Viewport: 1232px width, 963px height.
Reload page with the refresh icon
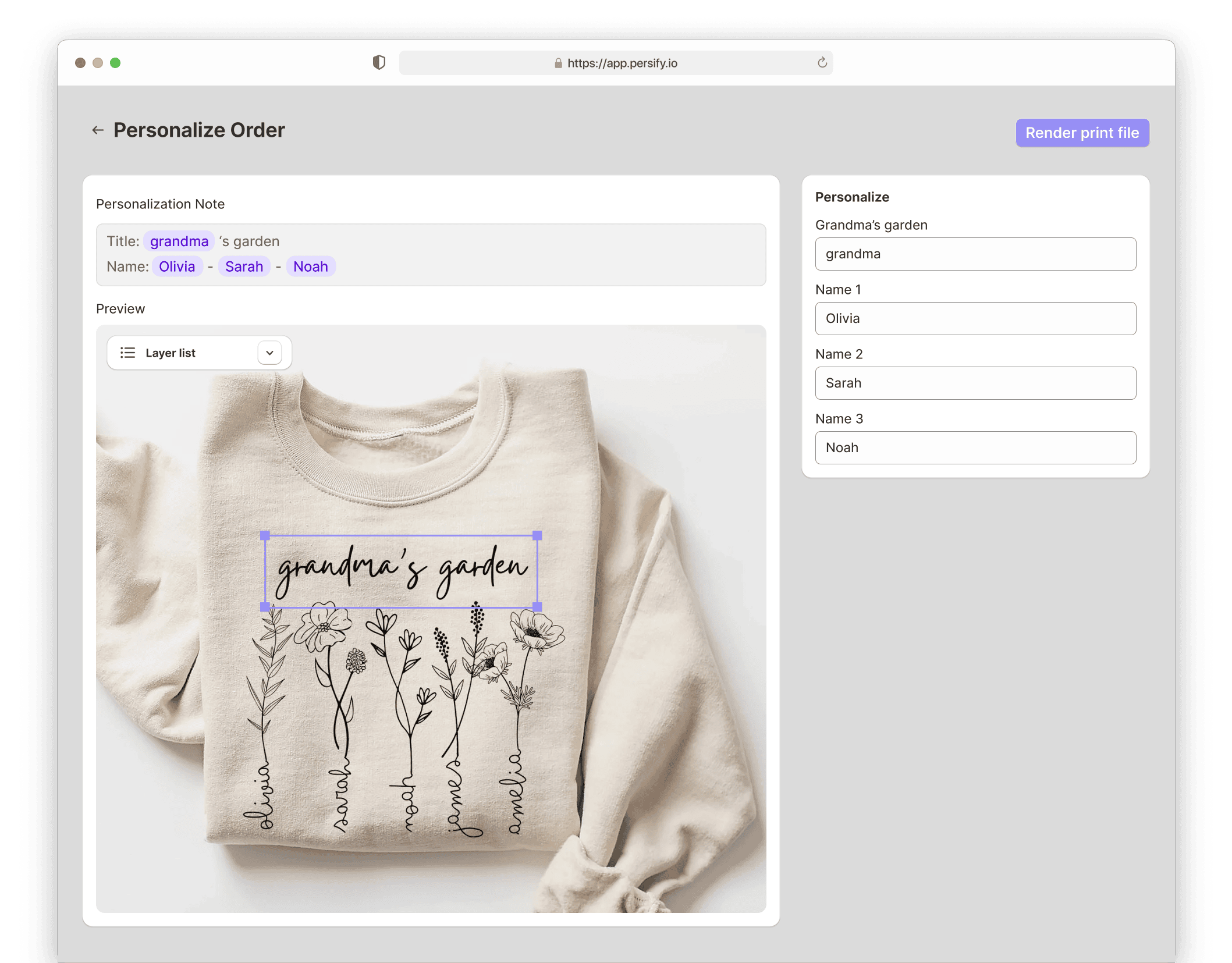point(822,62)
